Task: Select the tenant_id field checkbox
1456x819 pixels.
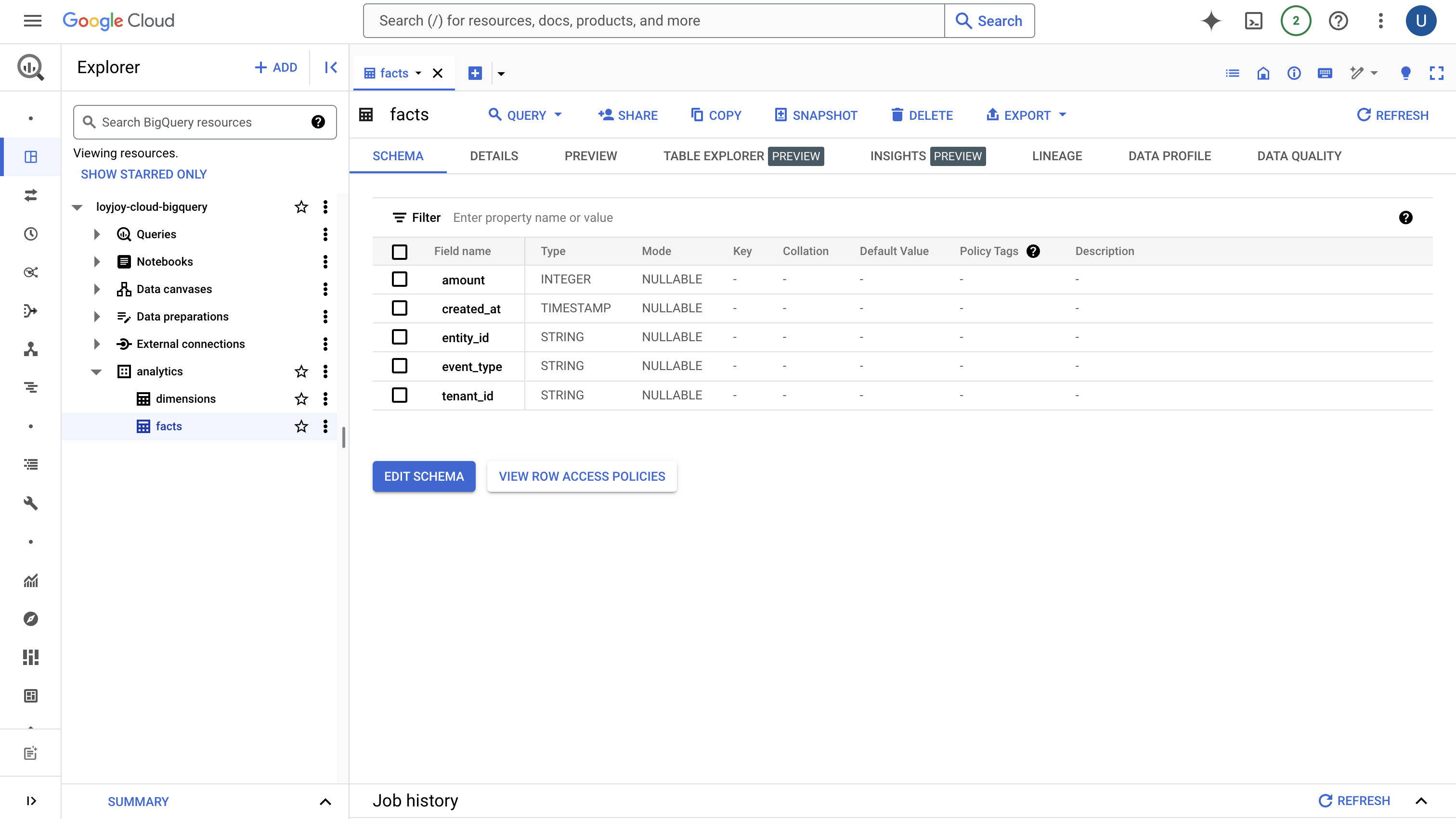Action: click(400, 396)
